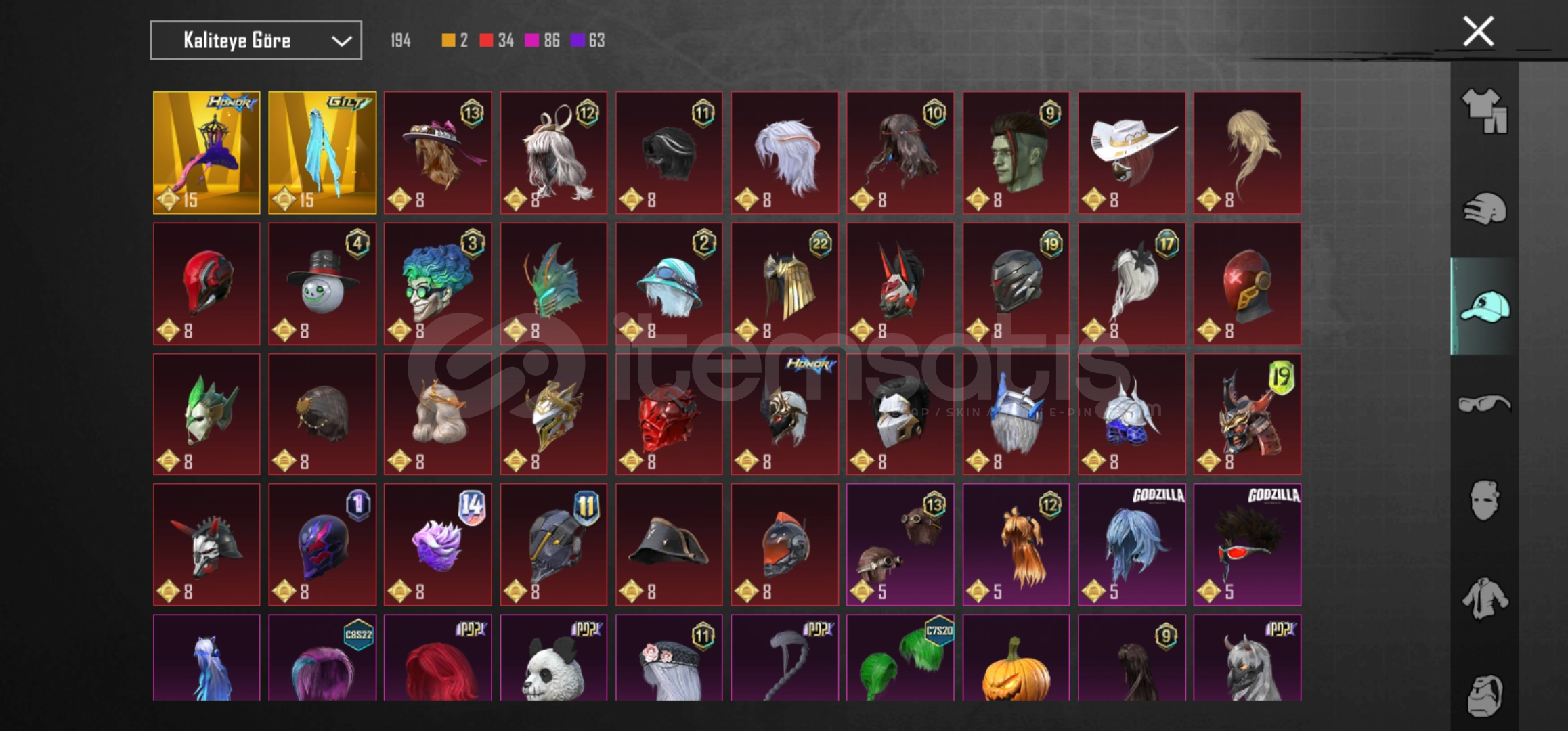The image size is (1568, 731).
Task: Select the jacket category icon in sidebar
Action: [x=1485, y=598]
